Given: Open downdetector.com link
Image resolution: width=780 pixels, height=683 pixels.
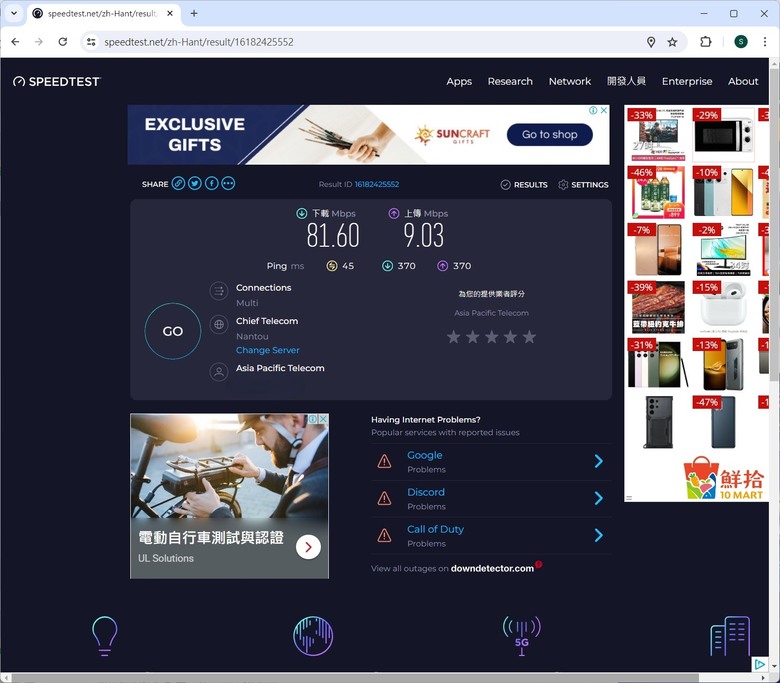Looking at the screenshot, I should click(492, 568).
